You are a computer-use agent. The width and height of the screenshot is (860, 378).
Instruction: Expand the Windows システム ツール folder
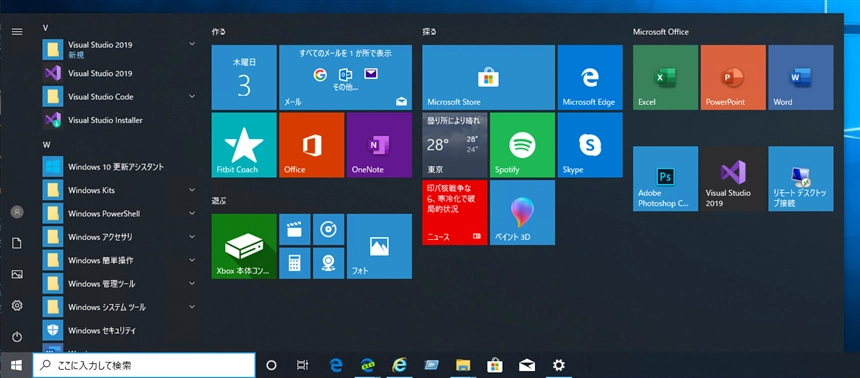(x=121, y=307)
